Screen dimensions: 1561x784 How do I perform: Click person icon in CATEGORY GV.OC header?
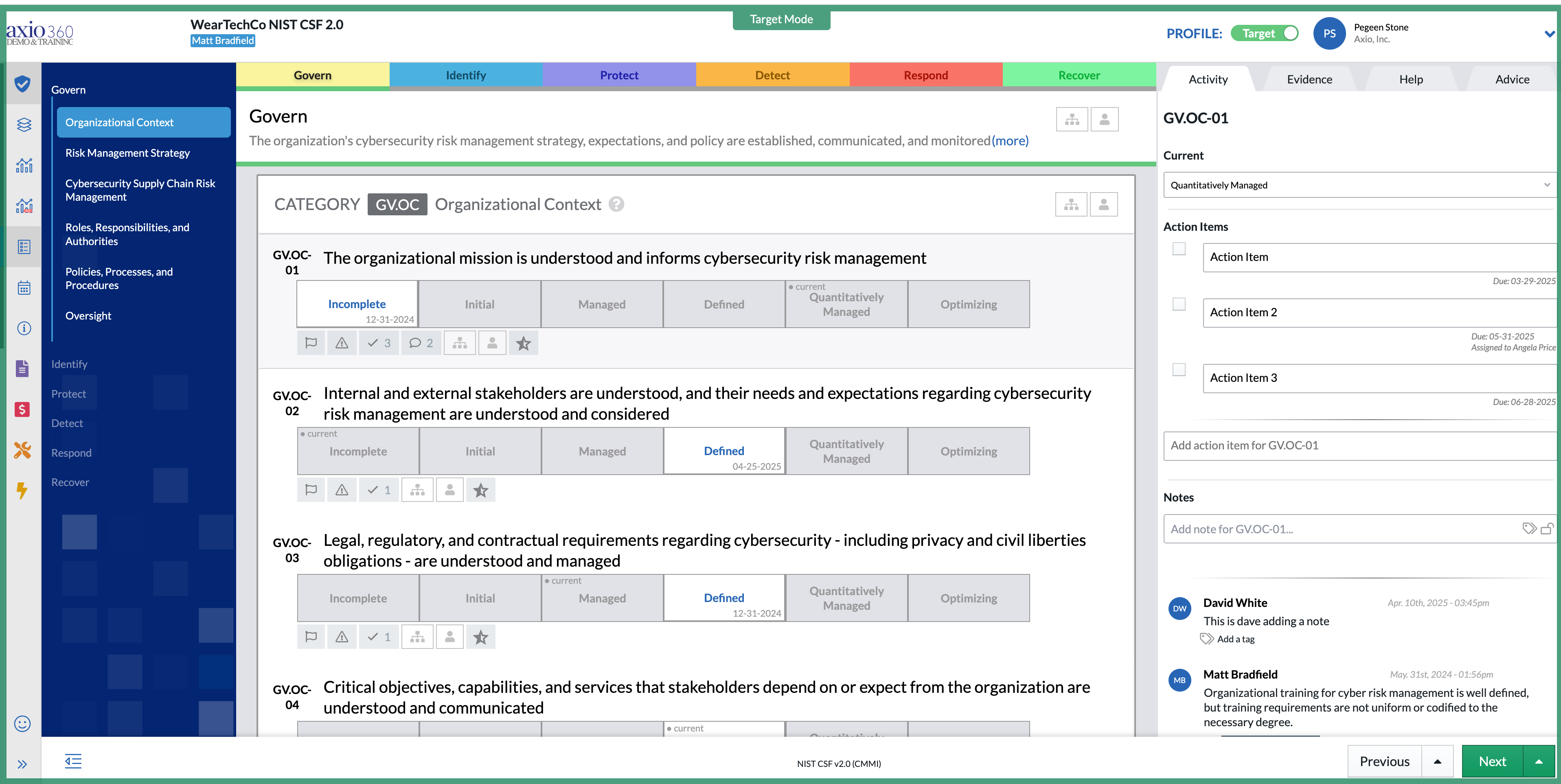(1104, 205)
